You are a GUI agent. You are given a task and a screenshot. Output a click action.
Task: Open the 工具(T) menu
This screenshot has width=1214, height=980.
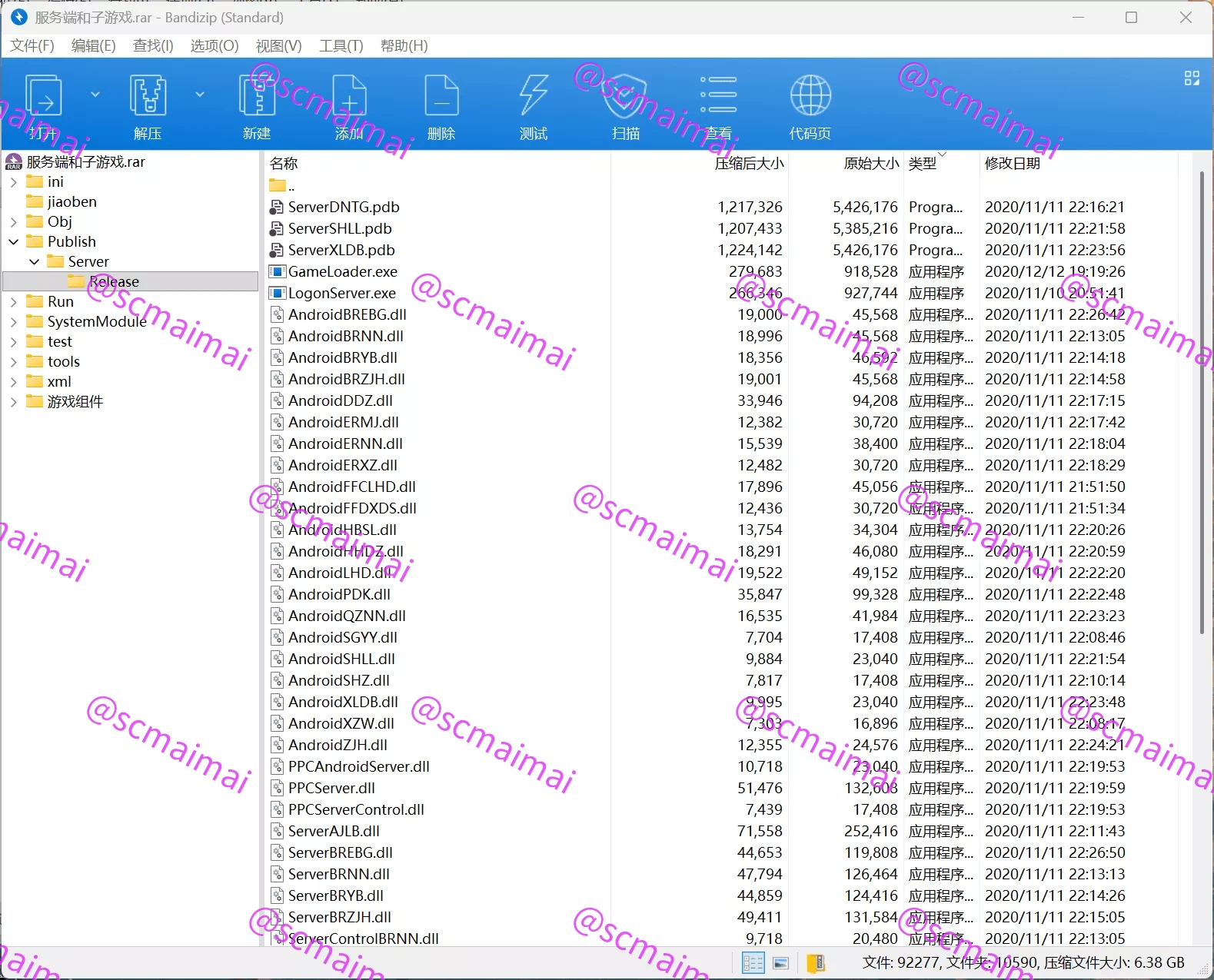341,45
